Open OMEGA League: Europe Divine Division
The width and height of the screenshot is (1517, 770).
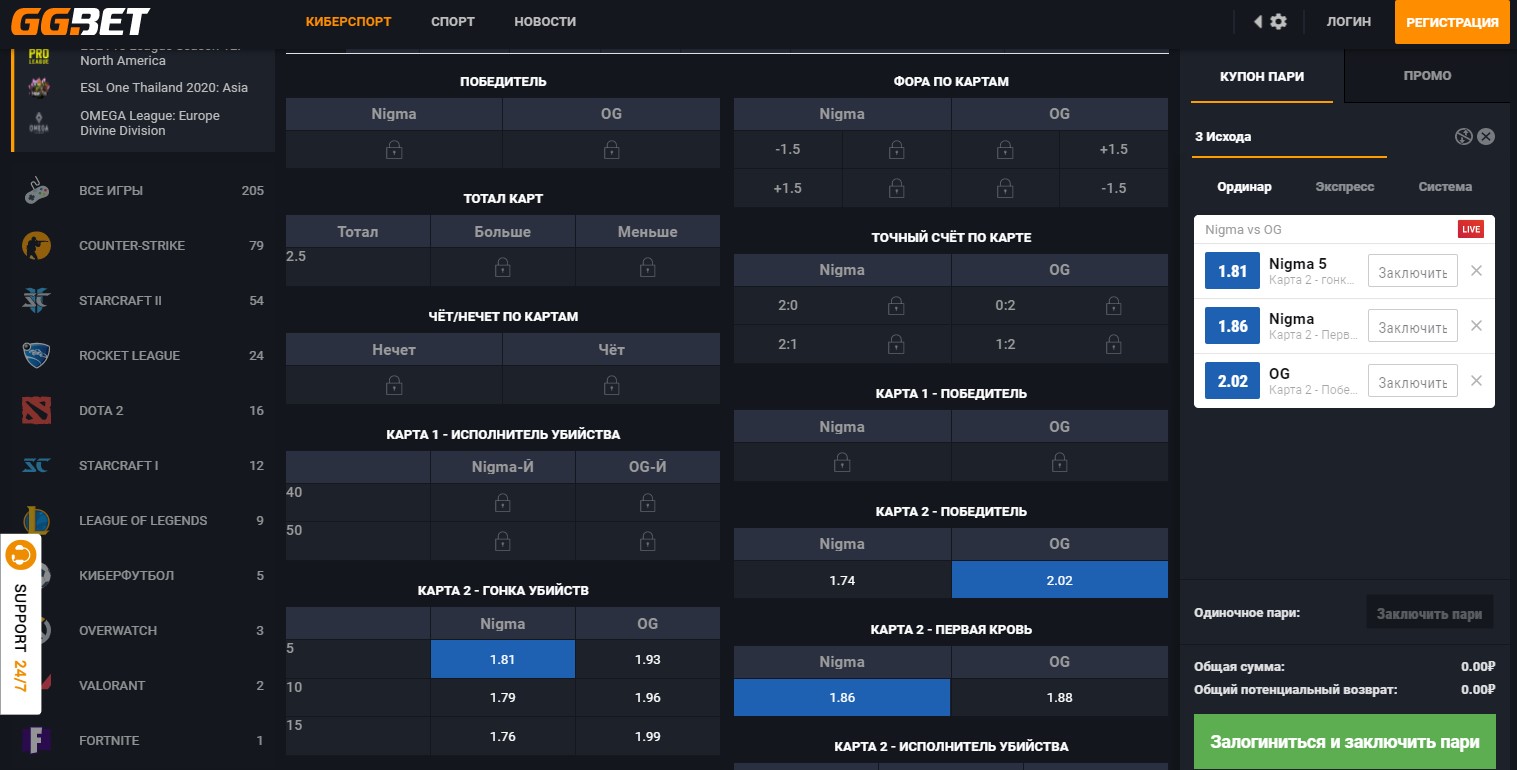[150, 123]
